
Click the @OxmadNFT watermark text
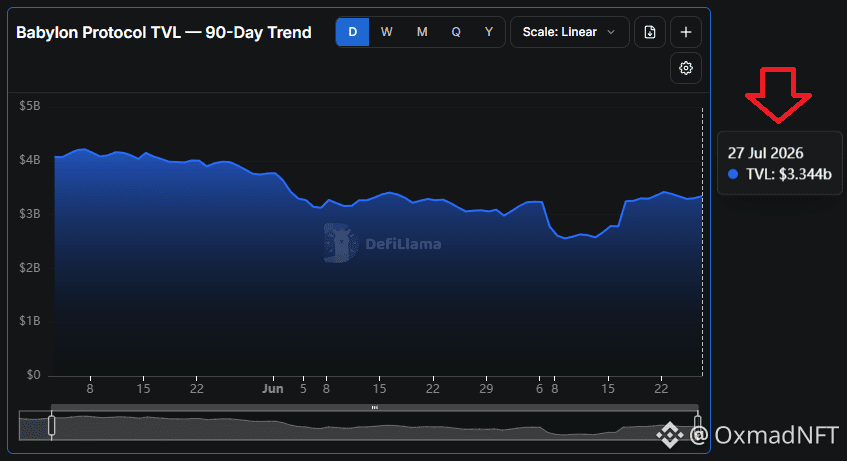764,435
